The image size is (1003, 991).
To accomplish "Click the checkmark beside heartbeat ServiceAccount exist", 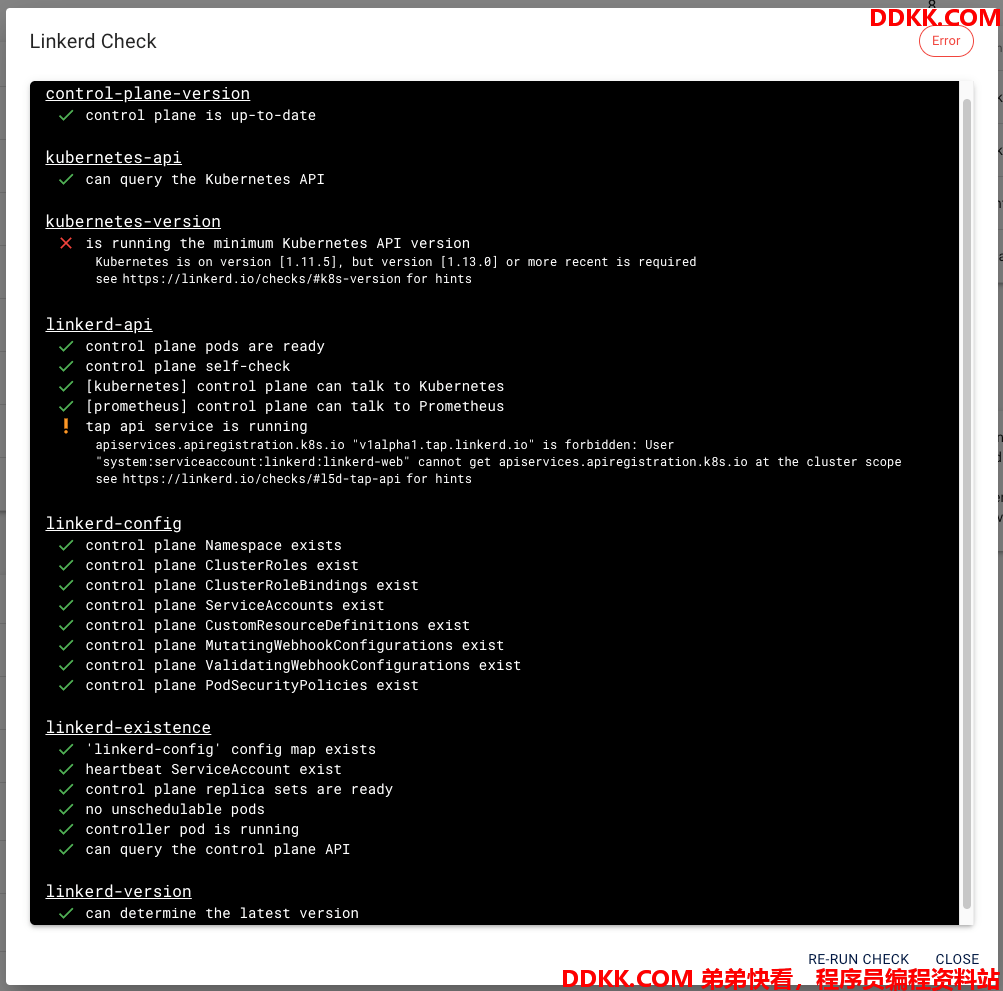I will pyautogui.click(x=66, y=769).
